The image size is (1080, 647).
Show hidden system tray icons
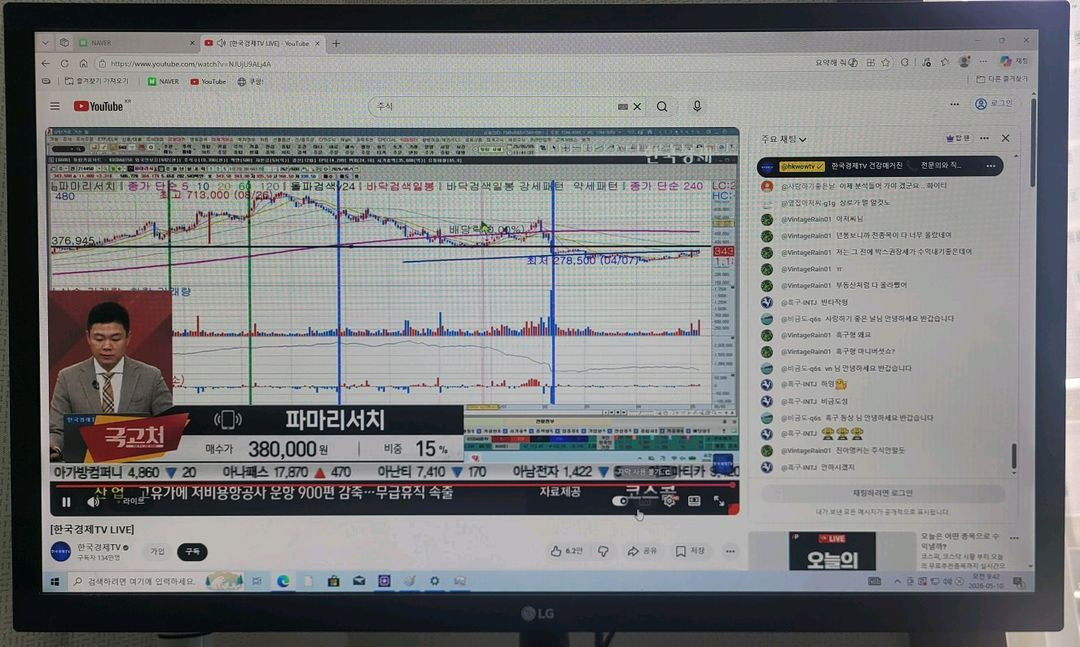pyautogui.click(x=897, y=582)
